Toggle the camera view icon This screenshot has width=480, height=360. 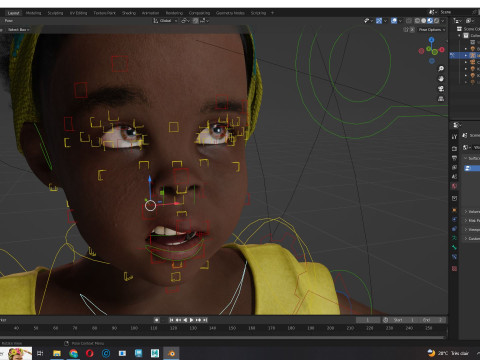(441, 89)
